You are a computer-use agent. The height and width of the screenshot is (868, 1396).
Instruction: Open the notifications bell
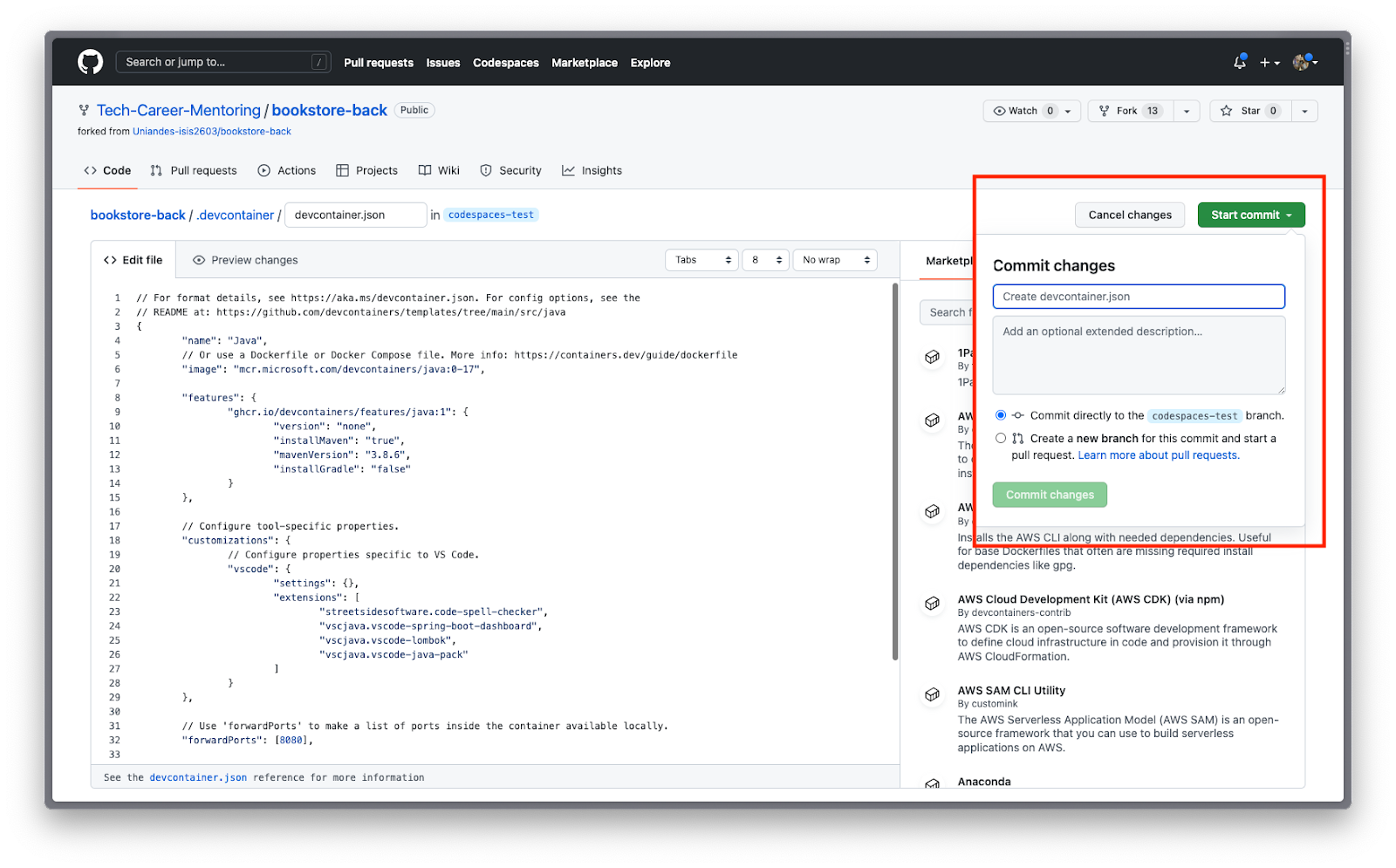pos(1240,62)
